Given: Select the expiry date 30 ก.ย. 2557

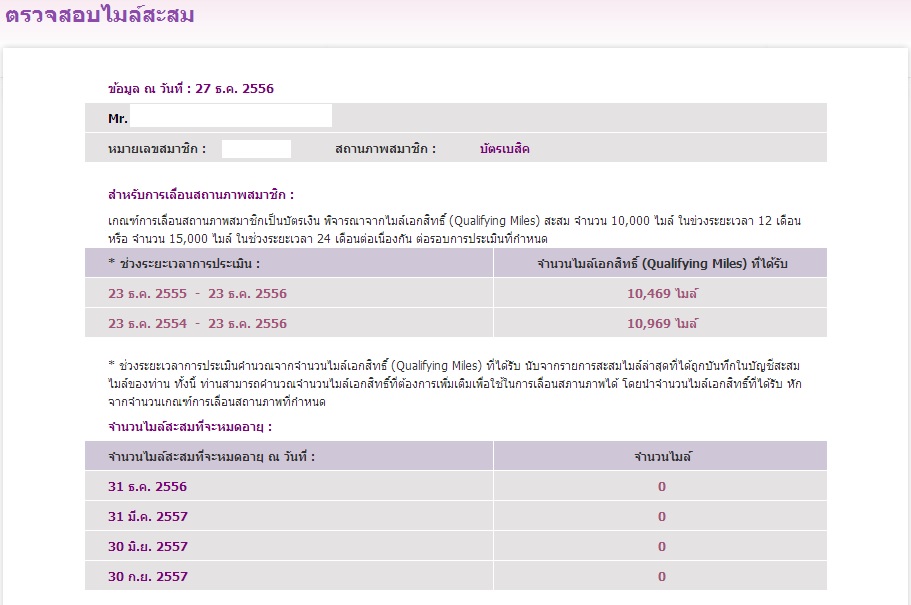Looking at the screenshot, I should tap(148, 577).
